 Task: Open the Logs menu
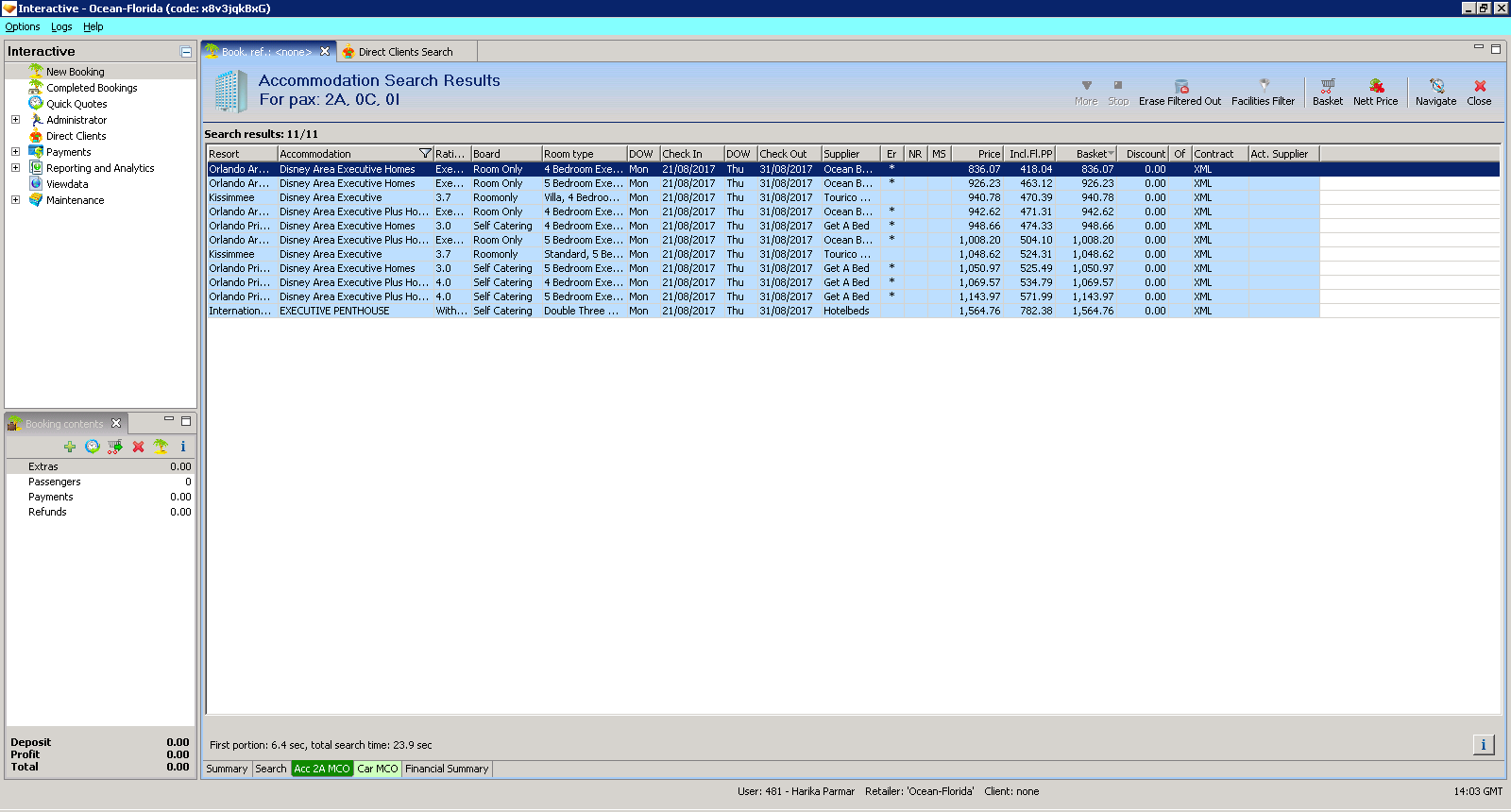pyautogui.click(x=61, y=26)
